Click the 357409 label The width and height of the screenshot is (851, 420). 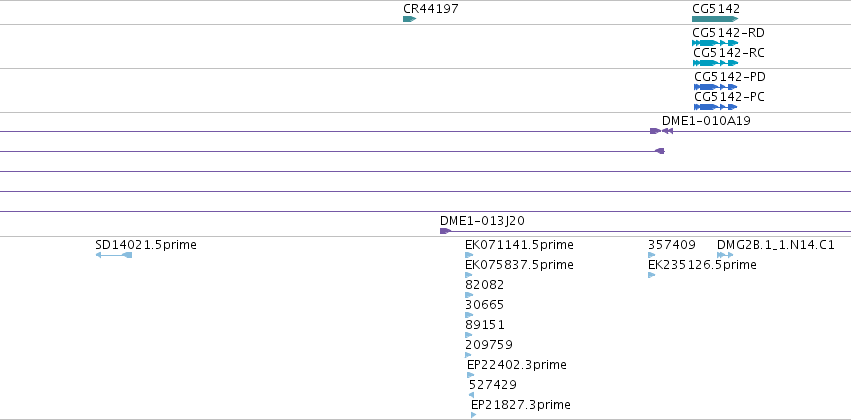[672, 245]
